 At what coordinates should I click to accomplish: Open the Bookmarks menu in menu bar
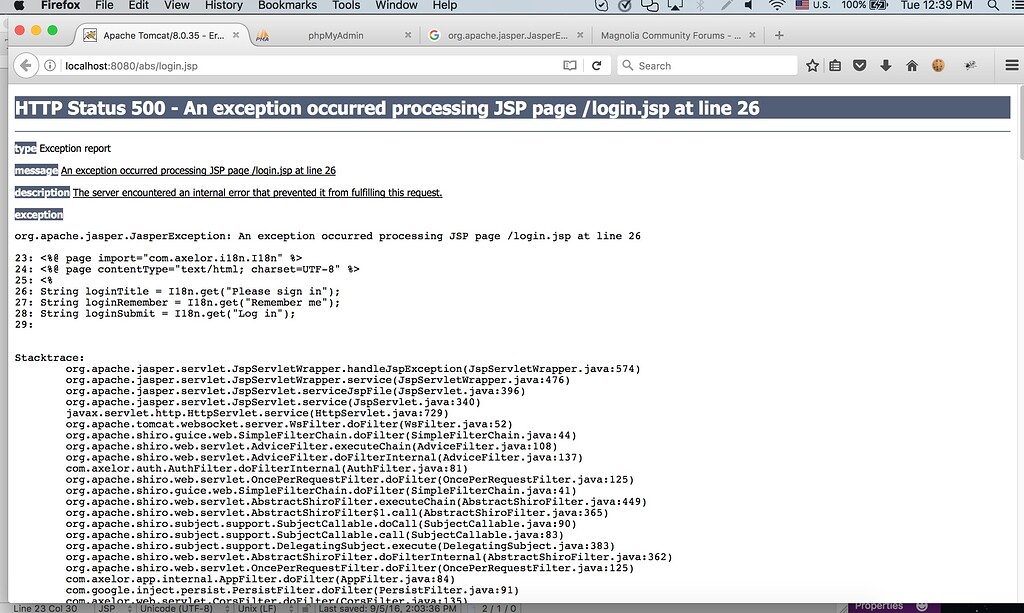(x=285, y=5)
